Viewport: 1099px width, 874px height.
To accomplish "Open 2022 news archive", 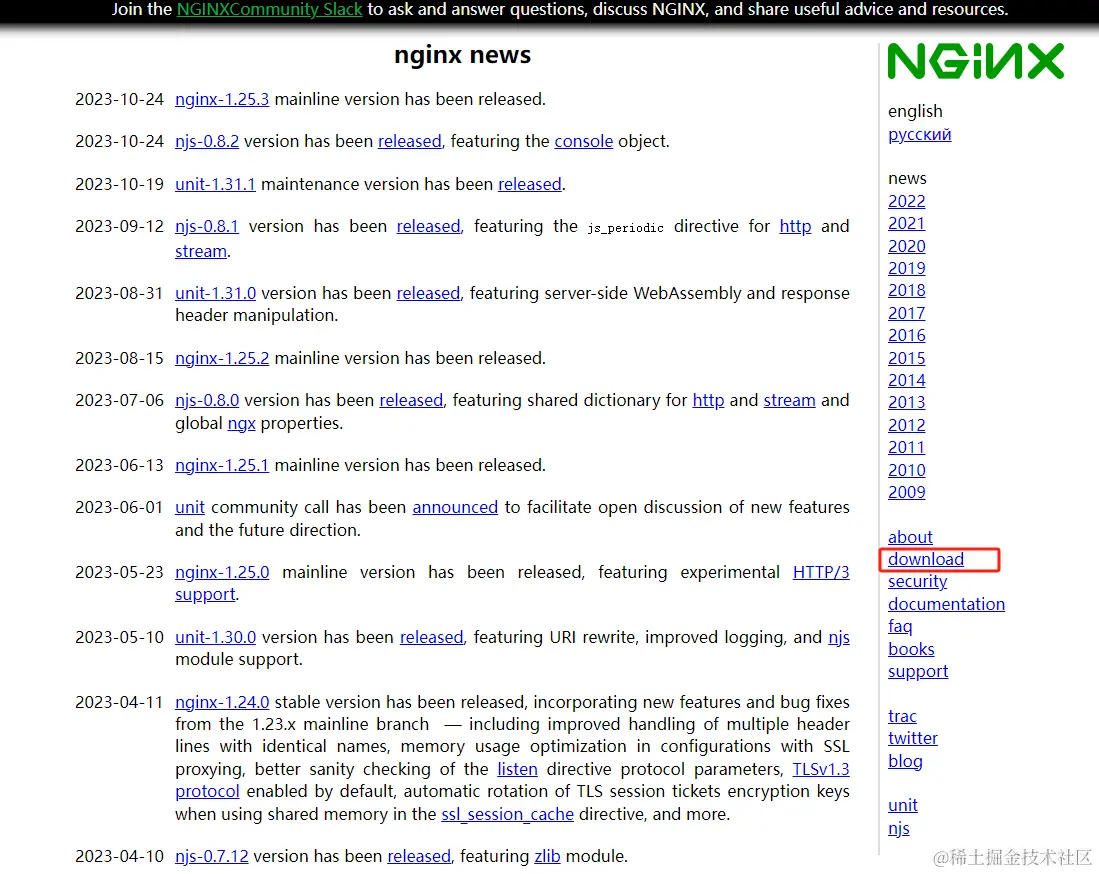I will coord(907,202).
